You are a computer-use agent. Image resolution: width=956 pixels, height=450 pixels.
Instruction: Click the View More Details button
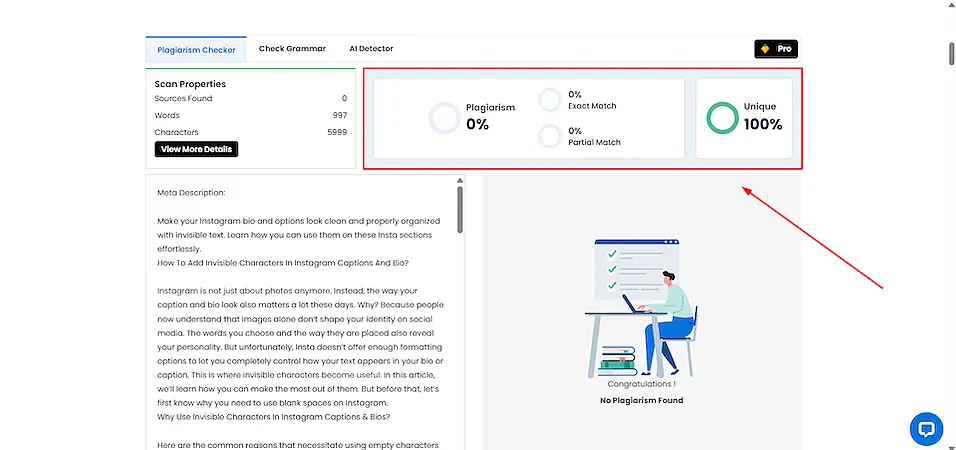[196, 149]
